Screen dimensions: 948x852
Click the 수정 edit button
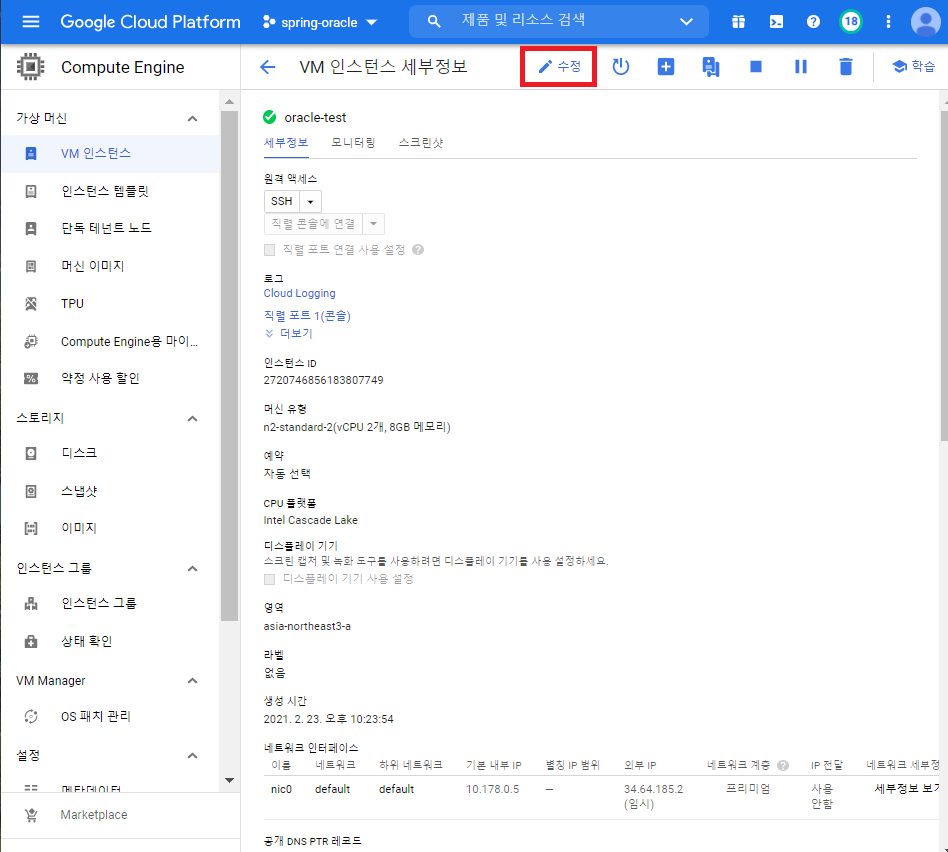click(x=559, y=67)
